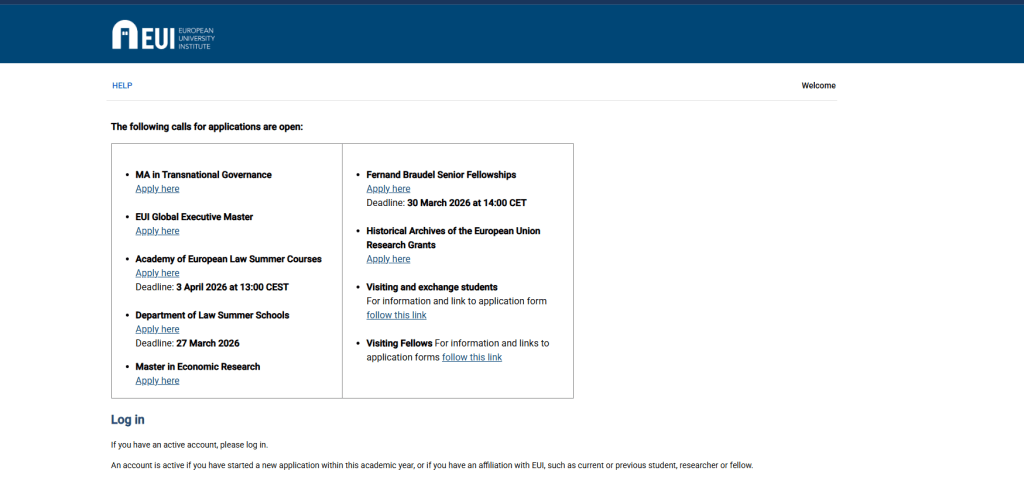
Task: Open Department of Law Summer Schools application
Action: click(157, 329)
